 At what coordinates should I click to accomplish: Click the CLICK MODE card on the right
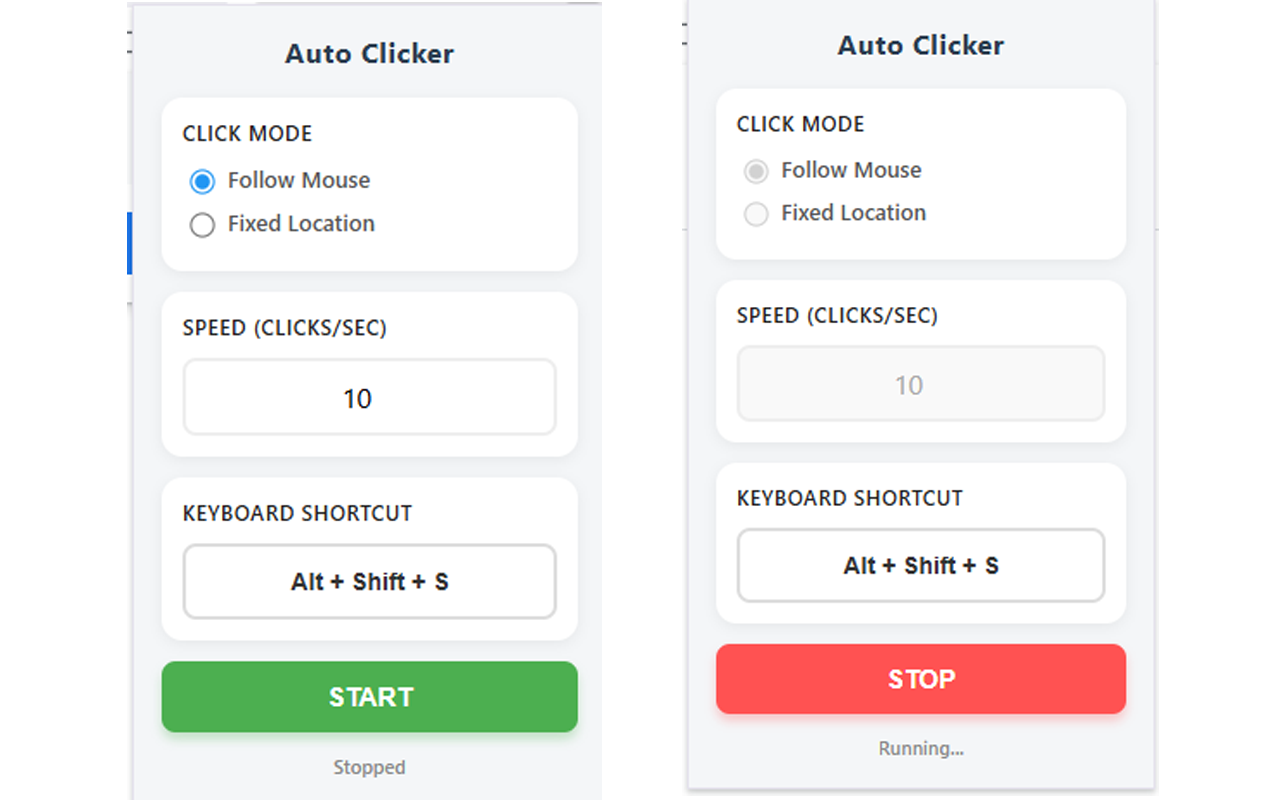(x=920, y=175)
